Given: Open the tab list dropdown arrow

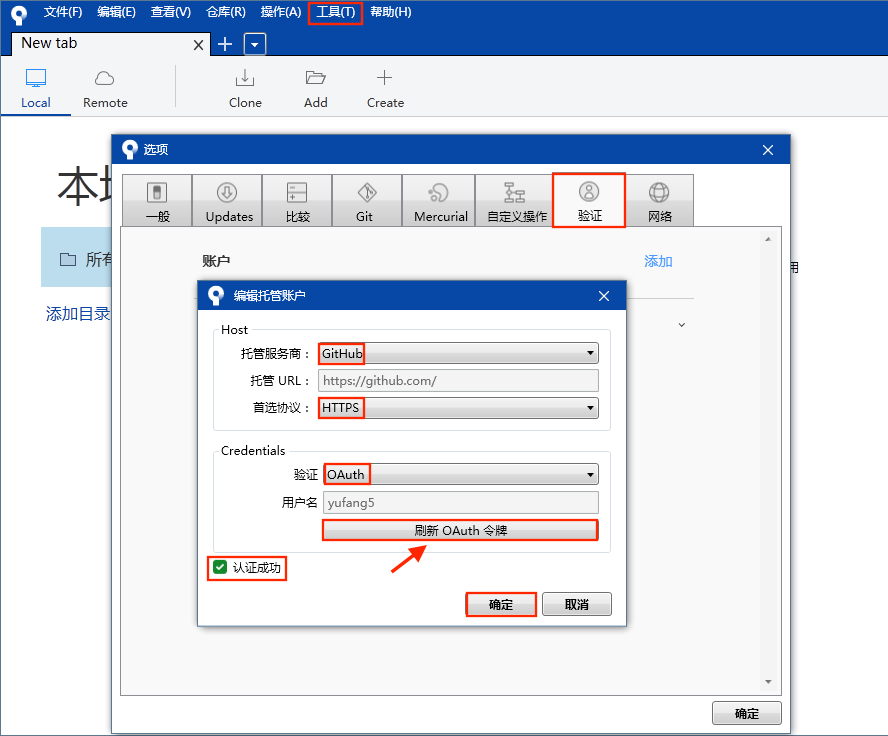Looking at the screenshot, I should pyautogui.click(x=255, y=44).
